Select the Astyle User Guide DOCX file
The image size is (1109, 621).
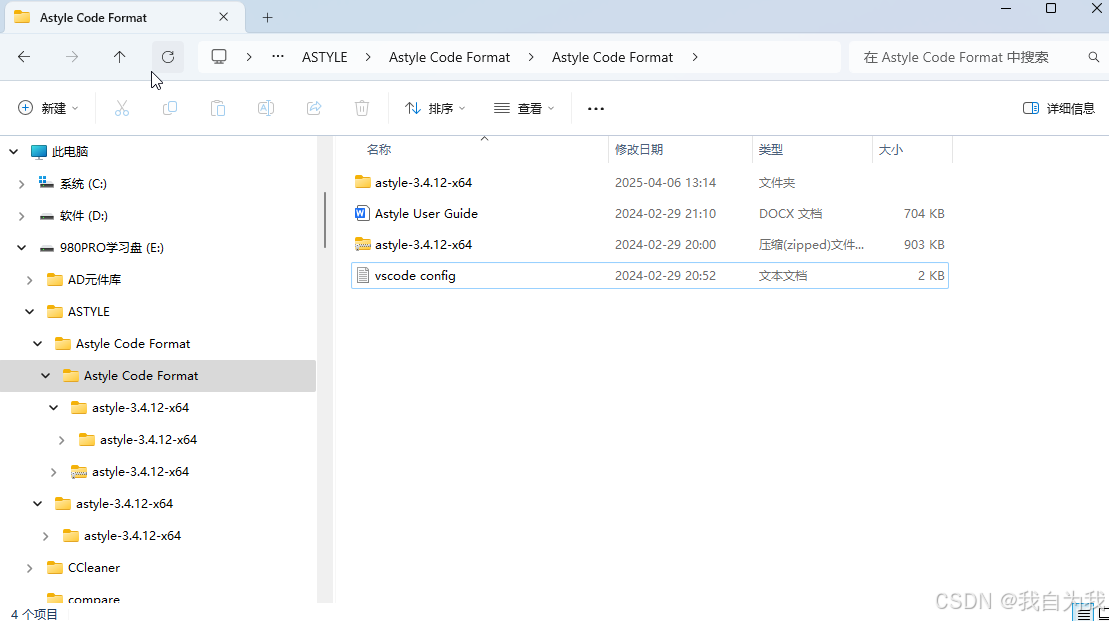pos(426,213)
